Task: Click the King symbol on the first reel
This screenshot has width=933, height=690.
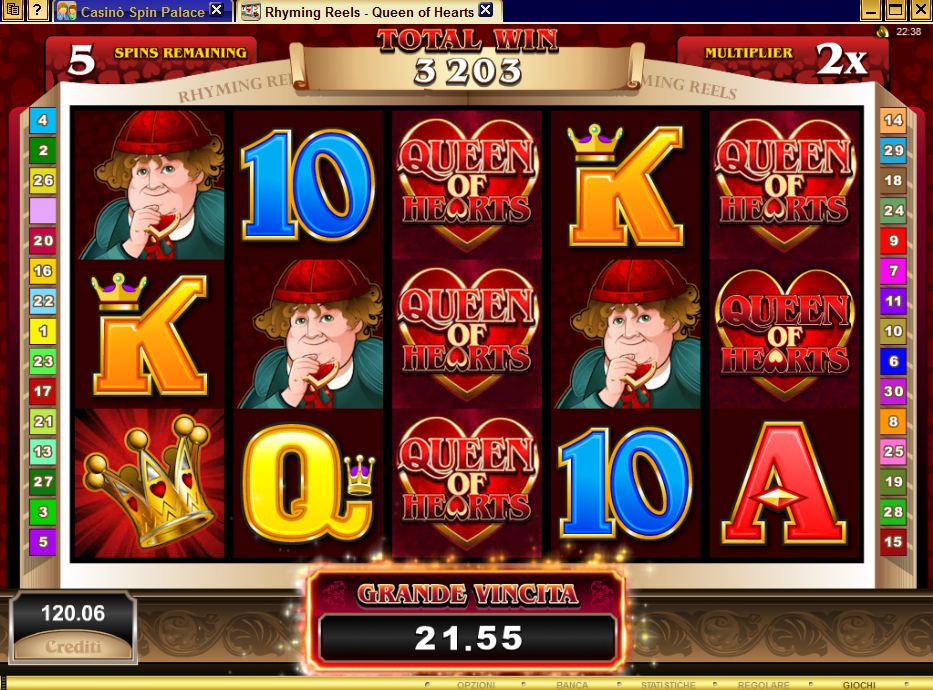Action: (149, 334)
